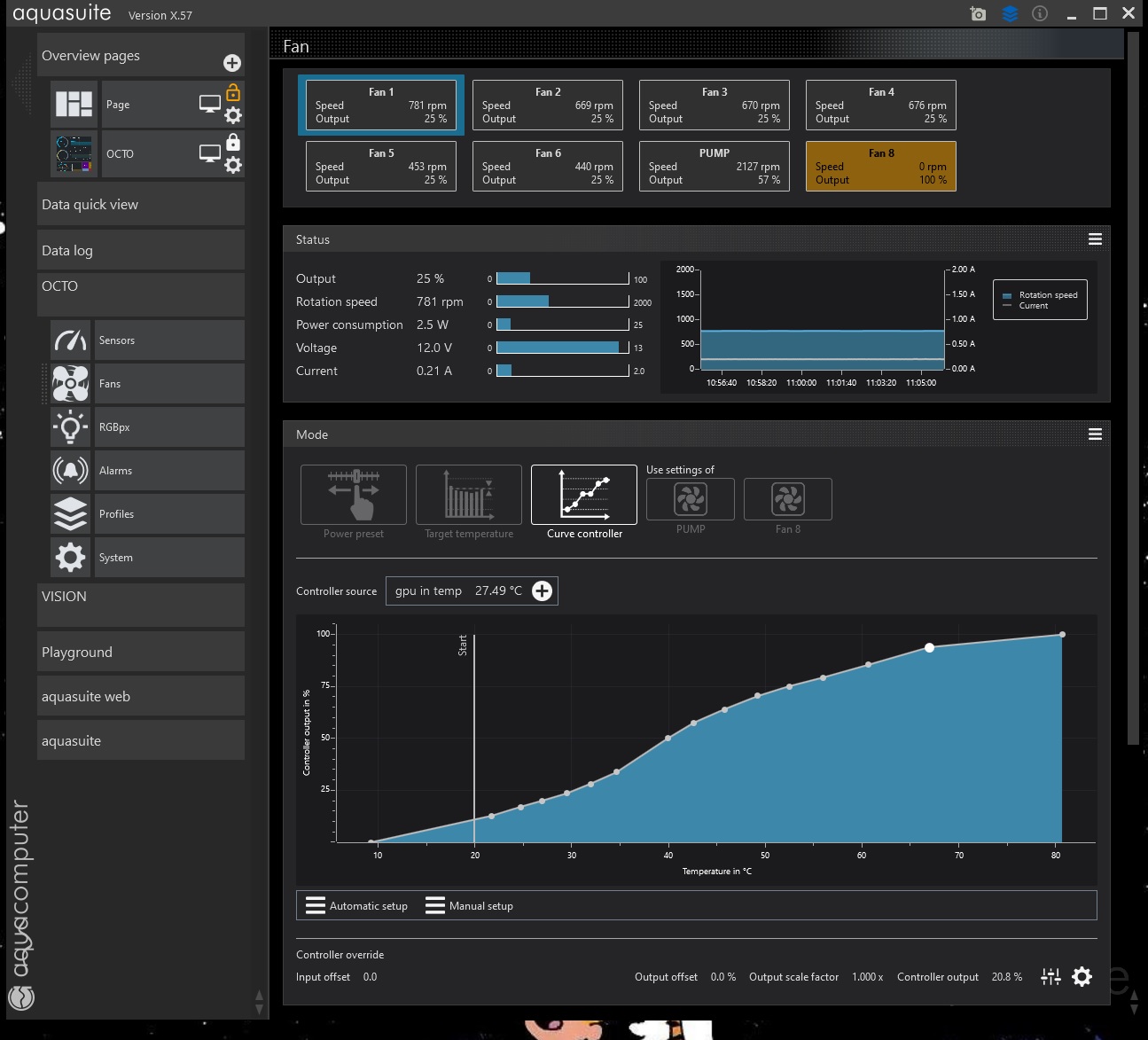Click the right vertical scrollbar

[1133, 388]
